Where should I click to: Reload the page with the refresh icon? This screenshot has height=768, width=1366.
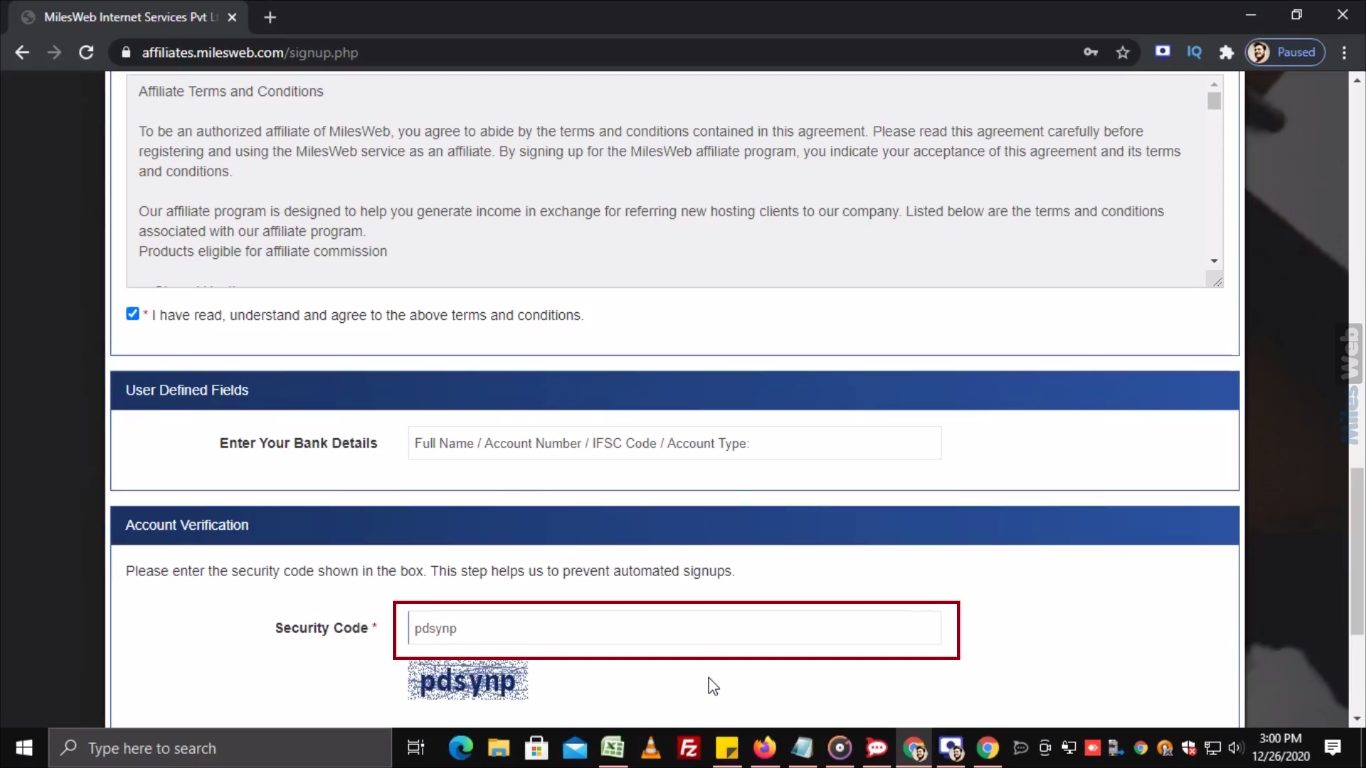(86, 52)
